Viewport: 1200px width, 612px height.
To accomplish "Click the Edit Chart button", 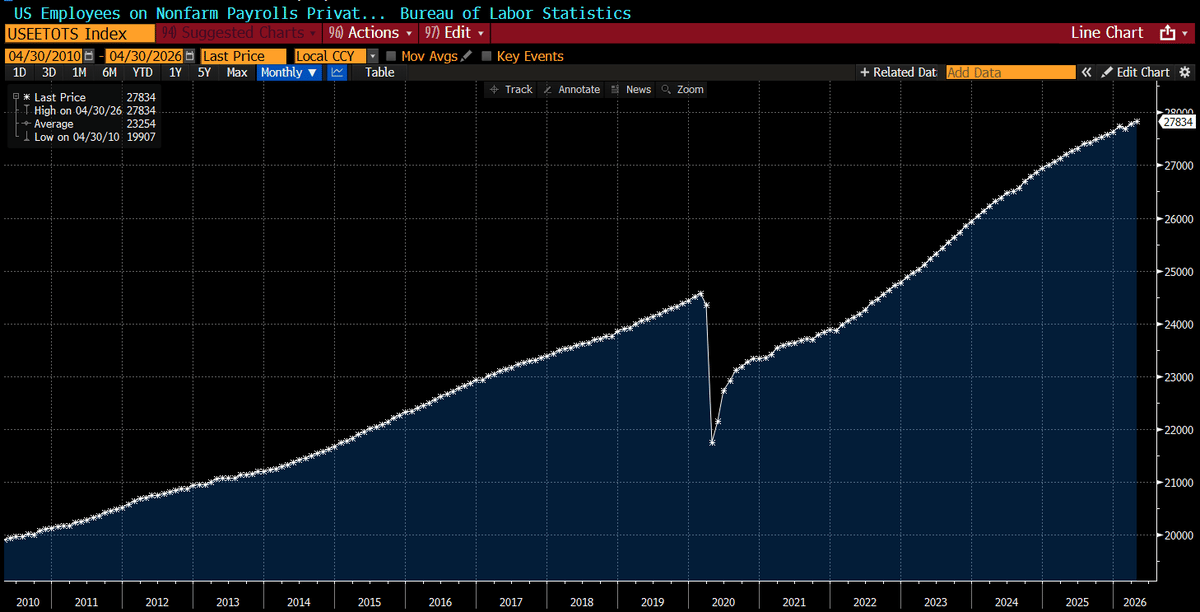I will (x=1136, y=72).
